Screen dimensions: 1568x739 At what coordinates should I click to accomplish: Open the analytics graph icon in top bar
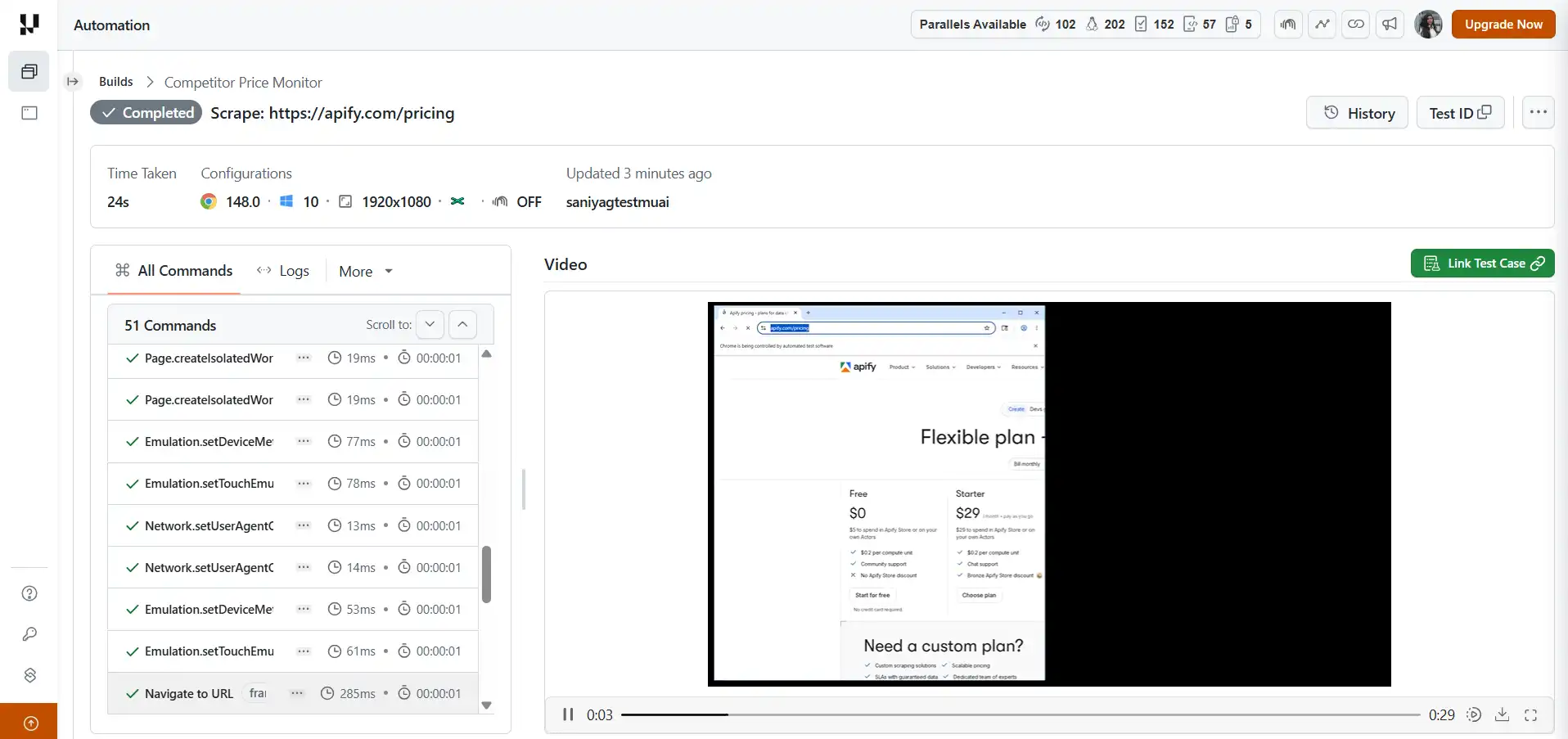1322,25
